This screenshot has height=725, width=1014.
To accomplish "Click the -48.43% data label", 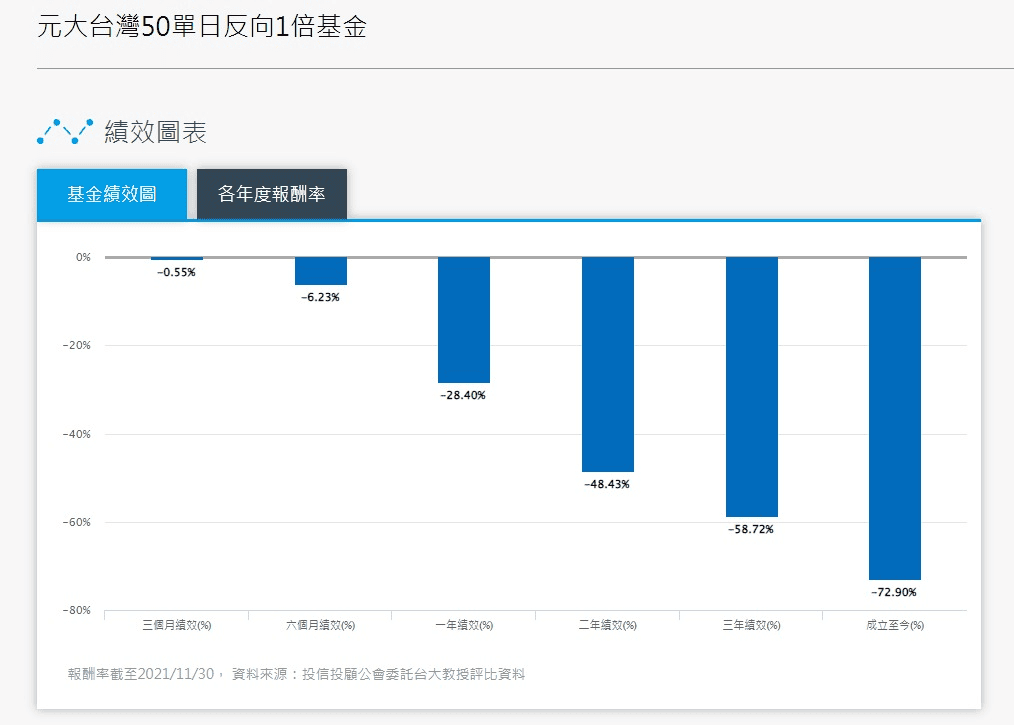I will [x=607, y=484].
